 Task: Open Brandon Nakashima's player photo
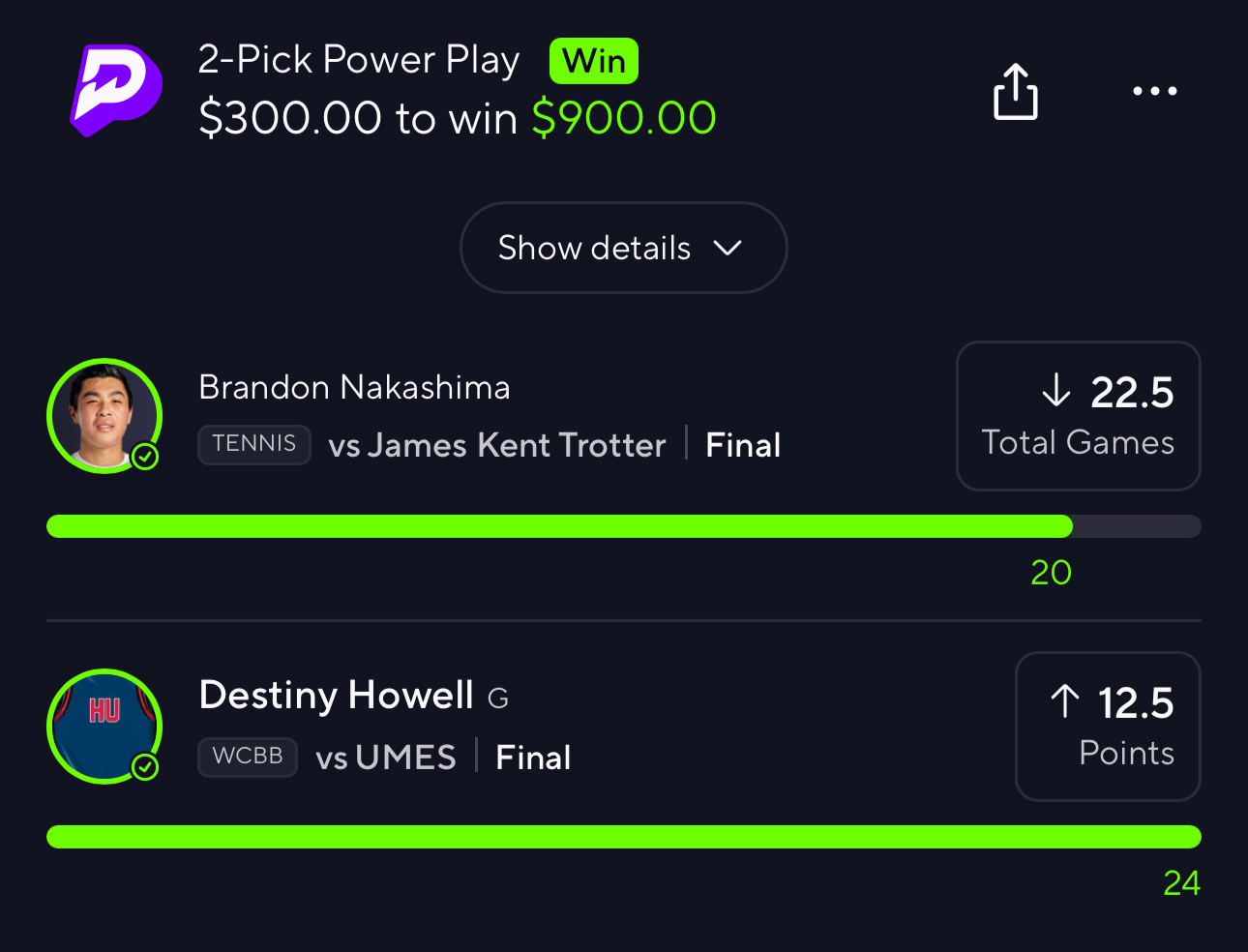(x=104, y=416)
